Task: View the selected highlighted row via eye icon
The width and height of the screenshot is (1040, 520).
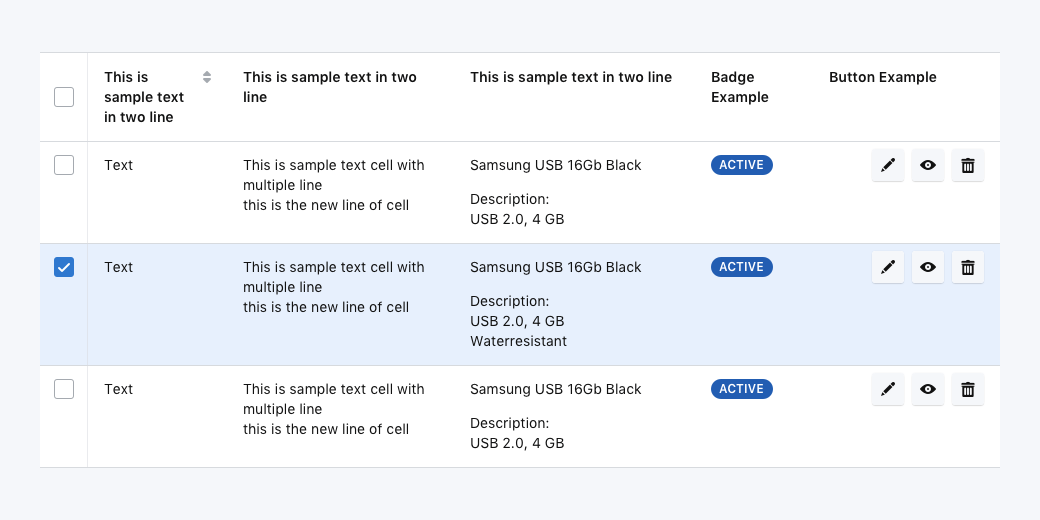Action: coord(928,268)
